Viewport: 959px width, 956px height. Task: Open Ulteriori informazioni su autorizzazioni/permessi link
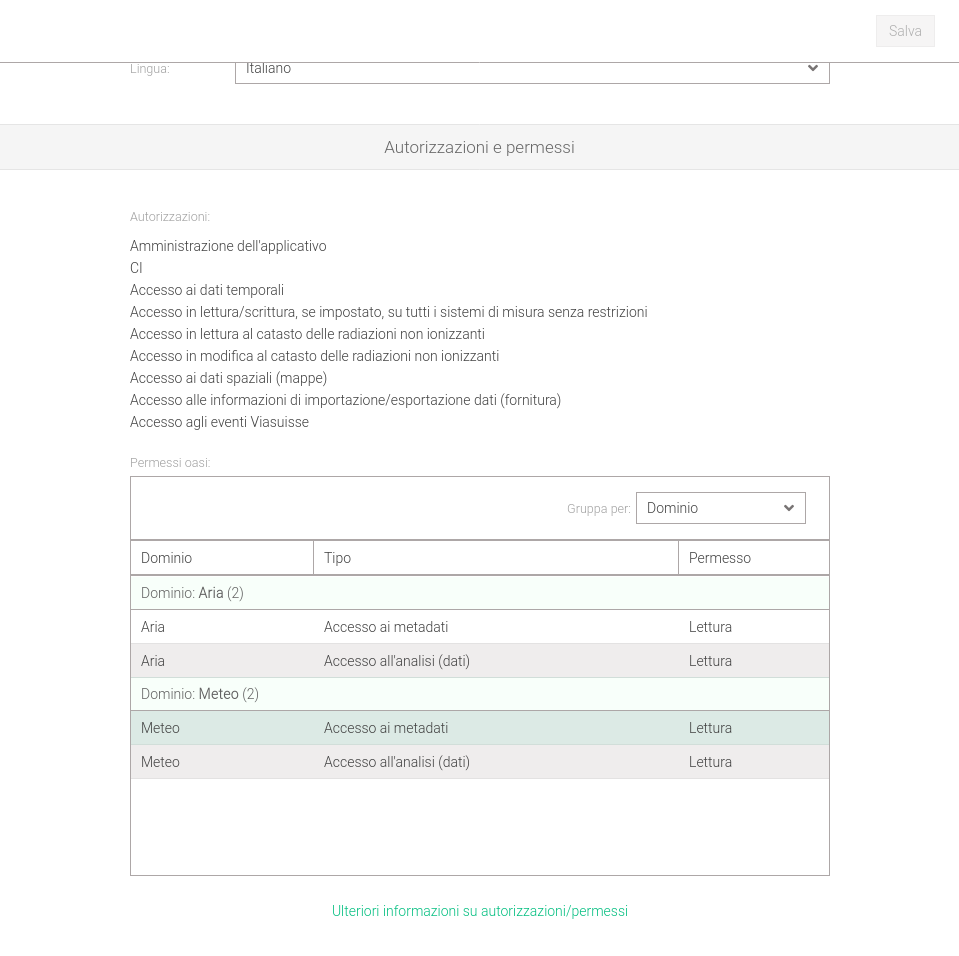pos(479,911)
